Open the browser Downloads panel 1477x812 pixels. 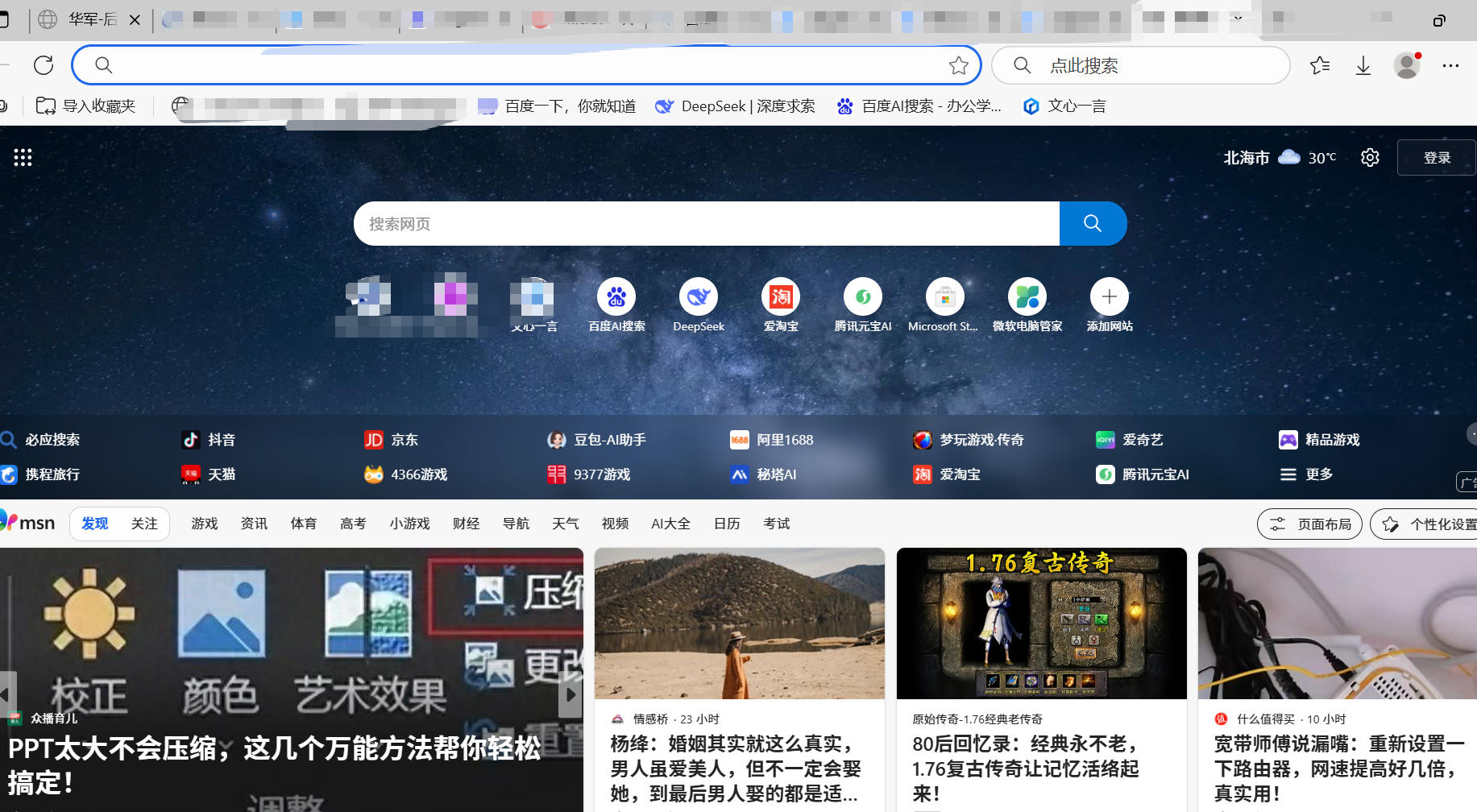pos(1363,65)
